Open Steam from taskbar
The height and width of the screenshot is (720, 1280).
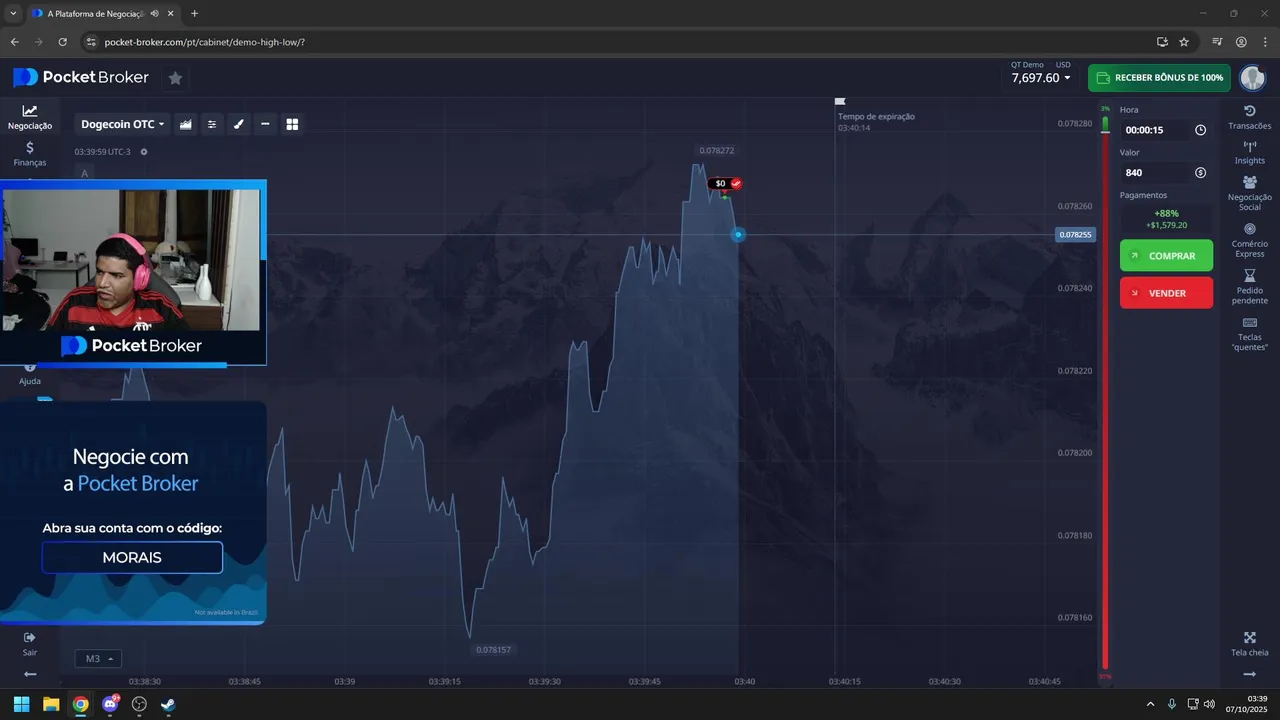click(168, 704)
